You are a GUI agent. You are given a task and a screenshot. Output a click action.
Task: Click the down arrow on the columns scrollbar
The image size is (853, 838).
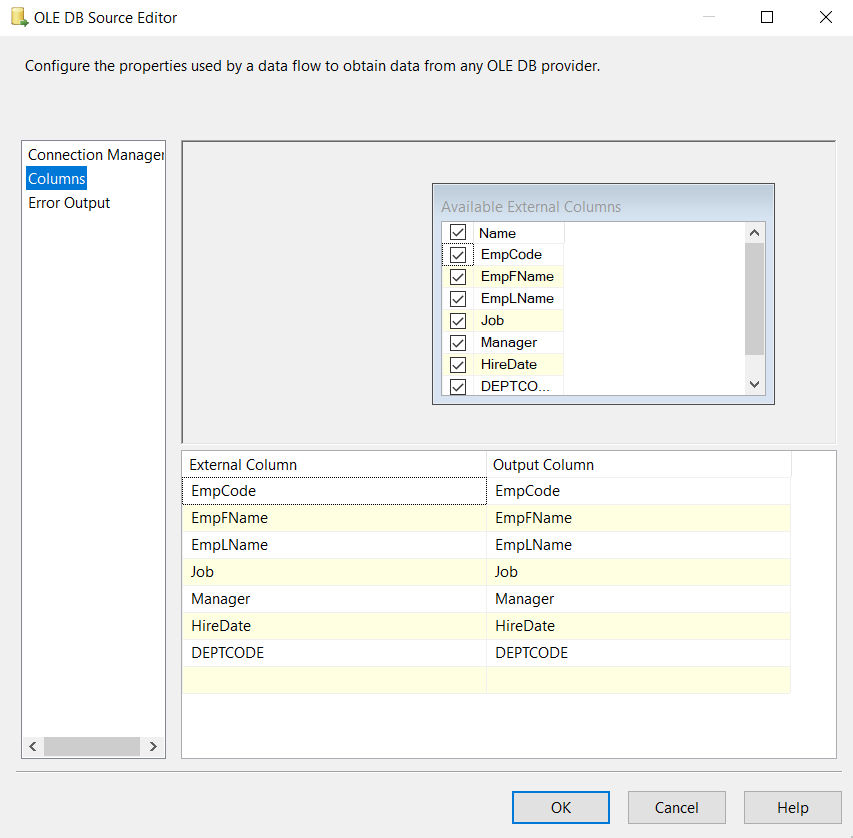point(755,384)
